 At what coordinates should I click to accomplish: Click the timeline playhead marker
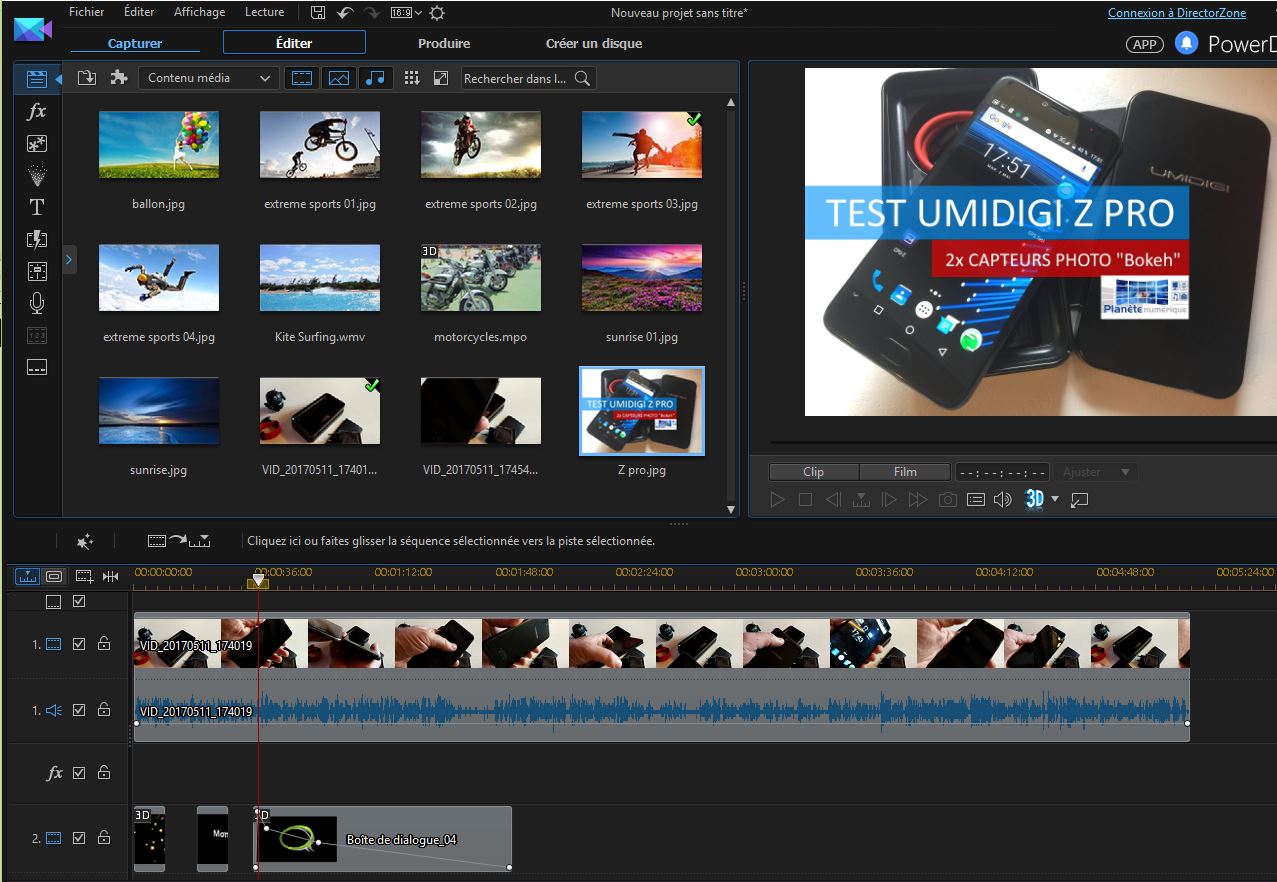258,580
